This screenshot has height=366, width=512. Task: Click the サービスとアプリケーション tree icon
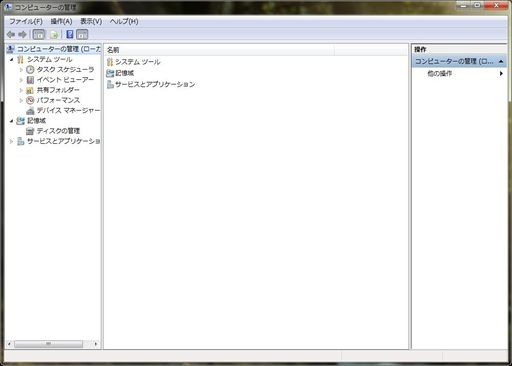21,141
